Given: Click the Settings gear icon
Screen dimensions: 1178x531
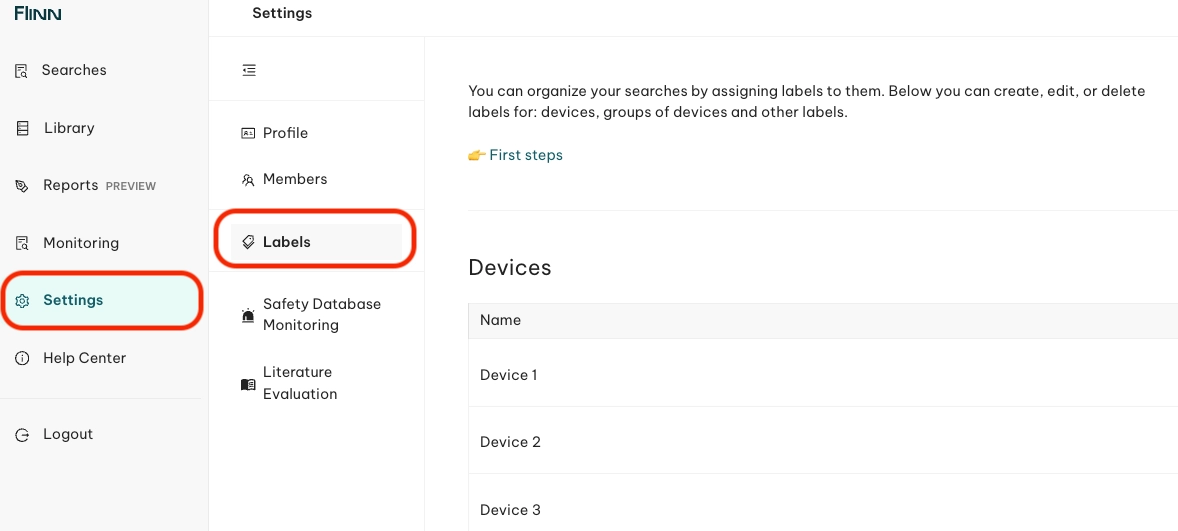Looking at the screenshot, I should tap(23, 300).
